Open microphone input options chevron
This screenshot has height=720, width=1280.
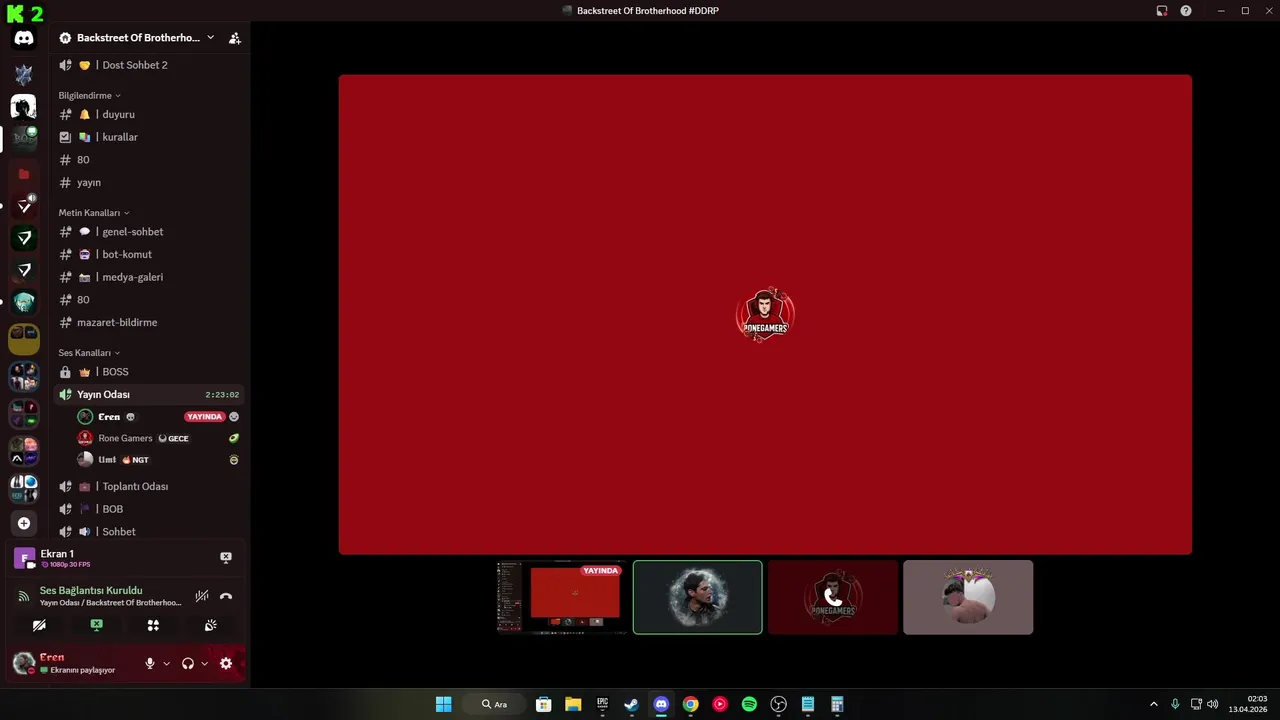(166, 663)
